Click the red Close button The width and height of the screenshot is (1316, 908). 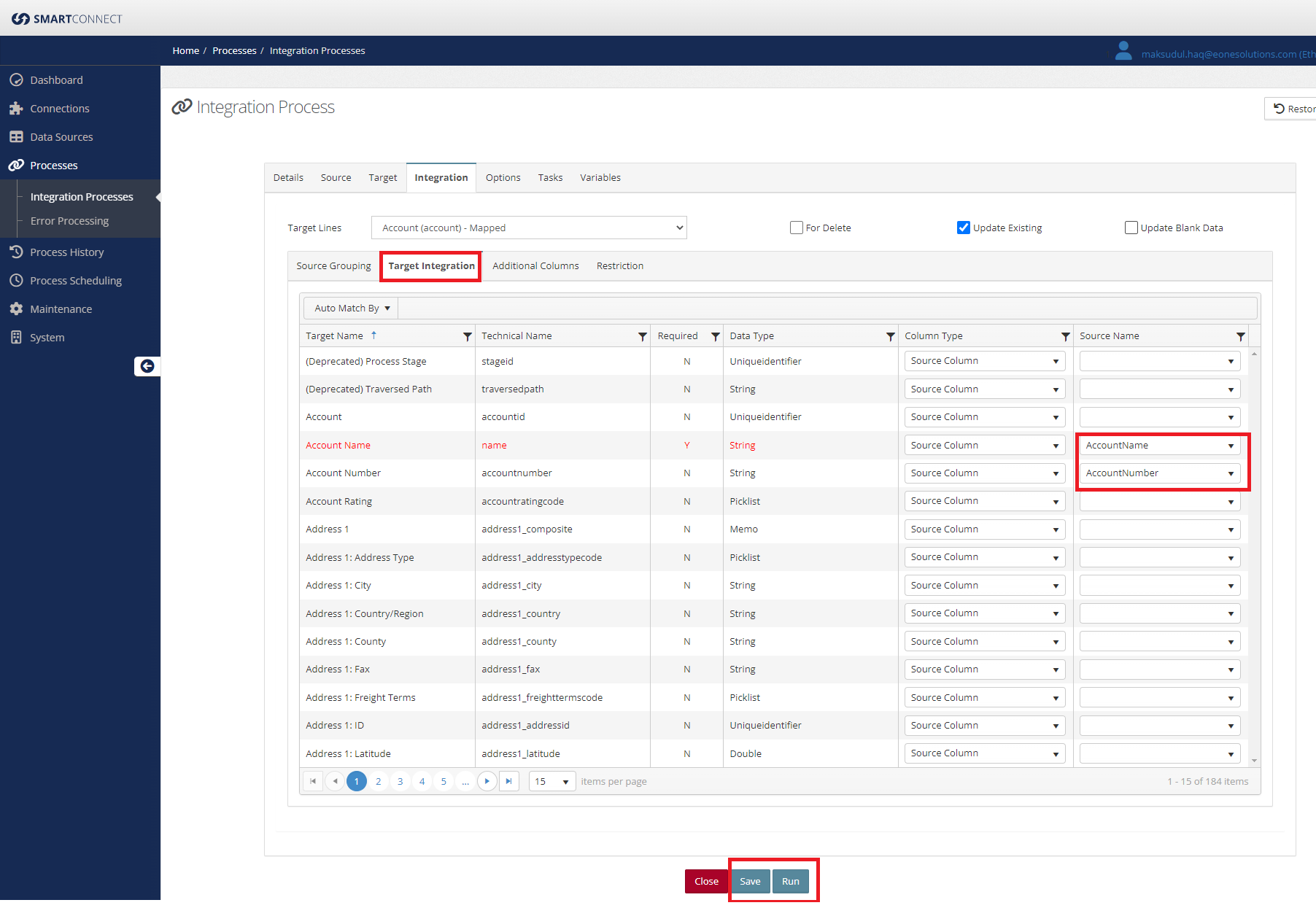(x=706, y=881)
